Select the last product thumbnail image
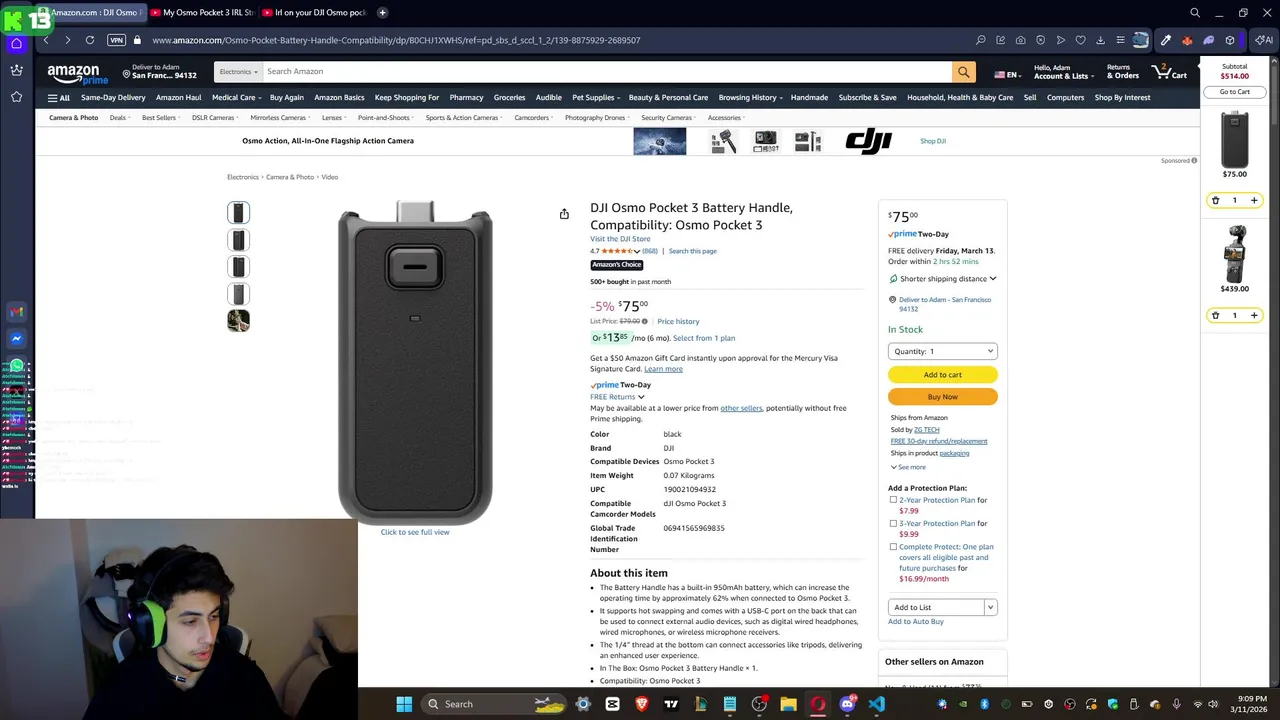This screenshot has height=720, width=1280. [238, 321]
